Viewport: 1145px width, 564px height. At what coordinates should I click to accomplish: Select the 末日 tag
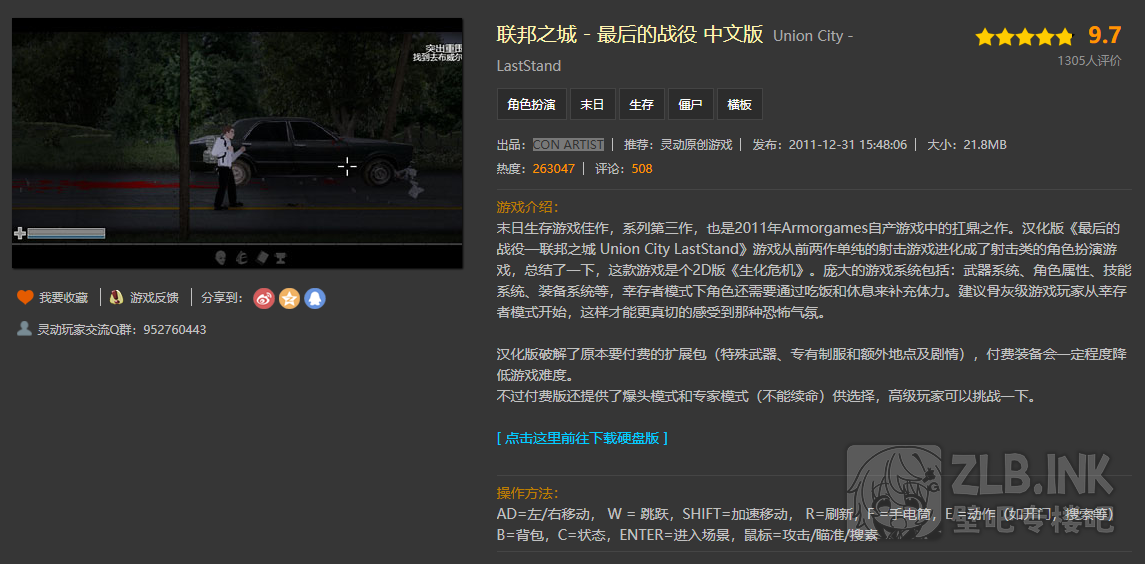[x=592, y=104]
